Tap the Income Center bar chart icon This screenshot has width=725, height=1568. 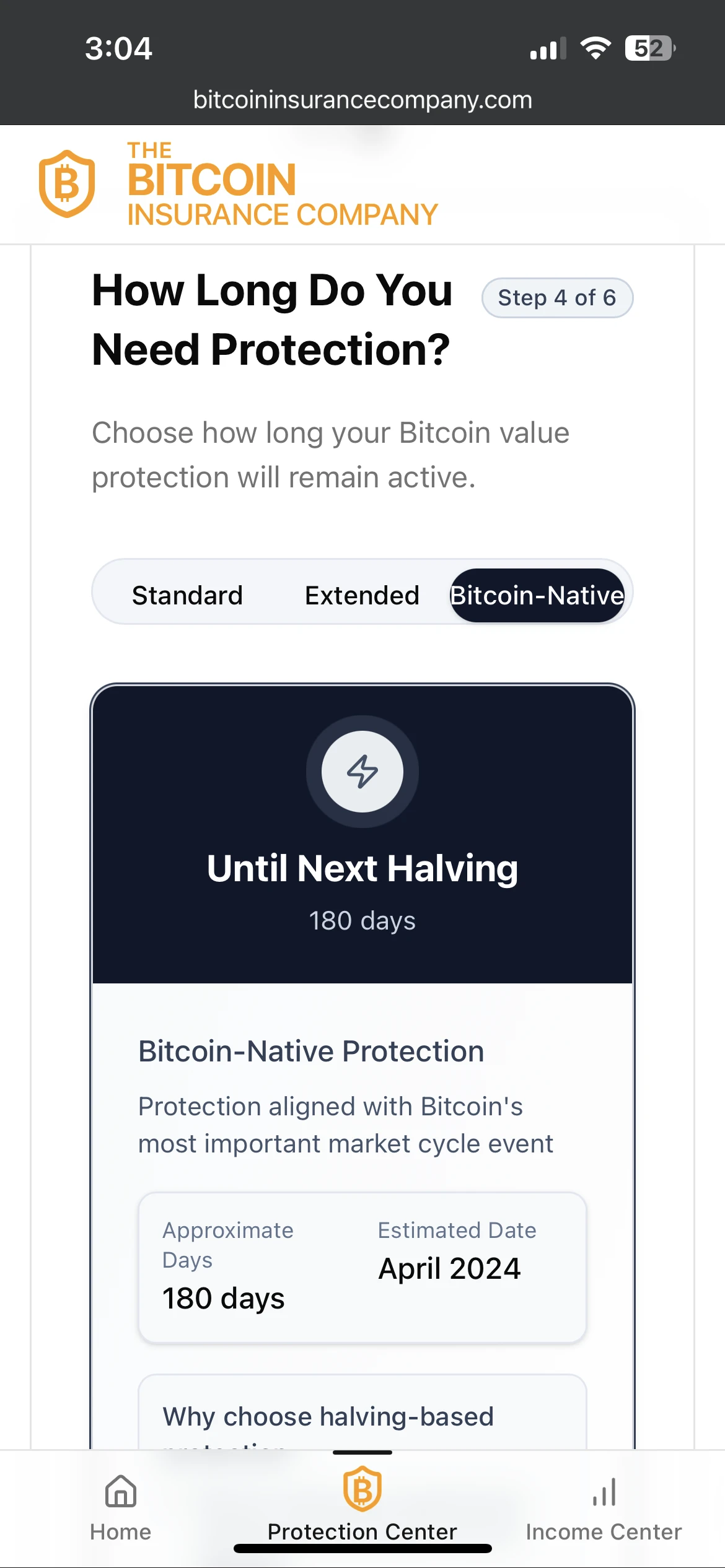pyautogui.click(x=604, y=1491)
